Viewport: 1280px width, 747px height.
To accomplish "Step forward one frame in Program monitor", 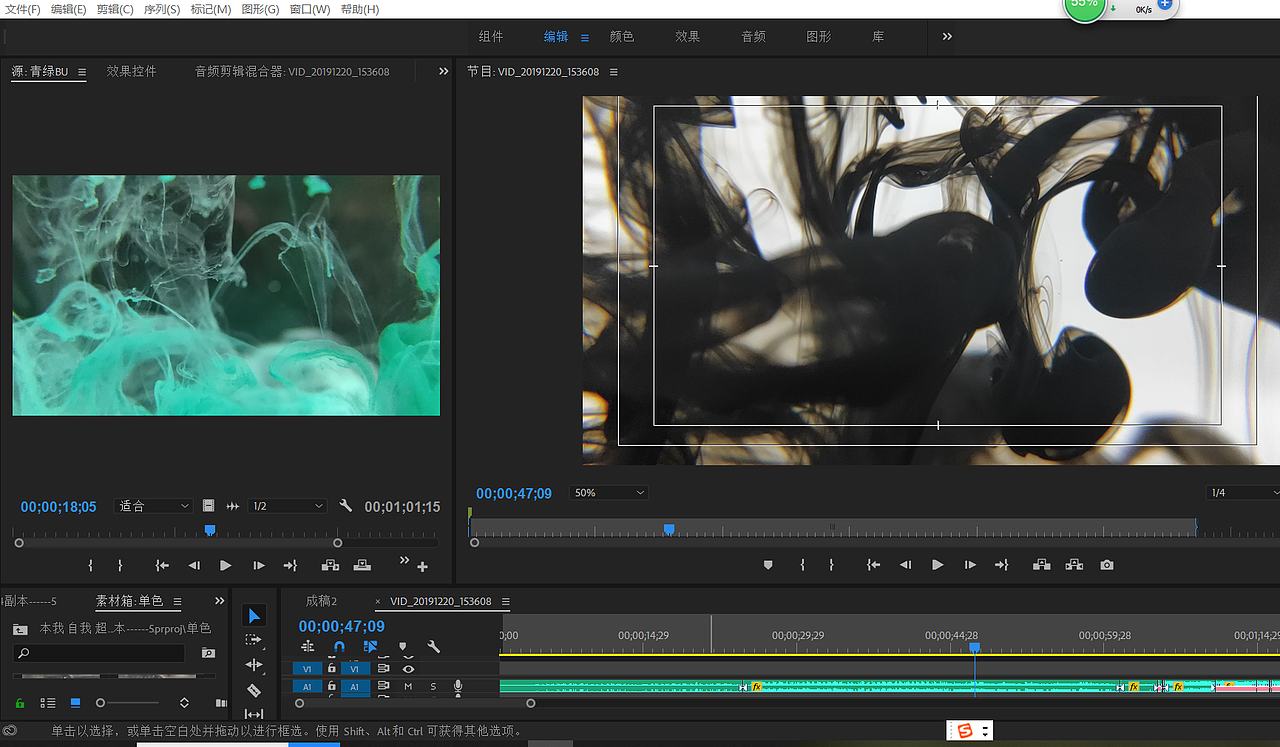I will [x=970, y=565].
